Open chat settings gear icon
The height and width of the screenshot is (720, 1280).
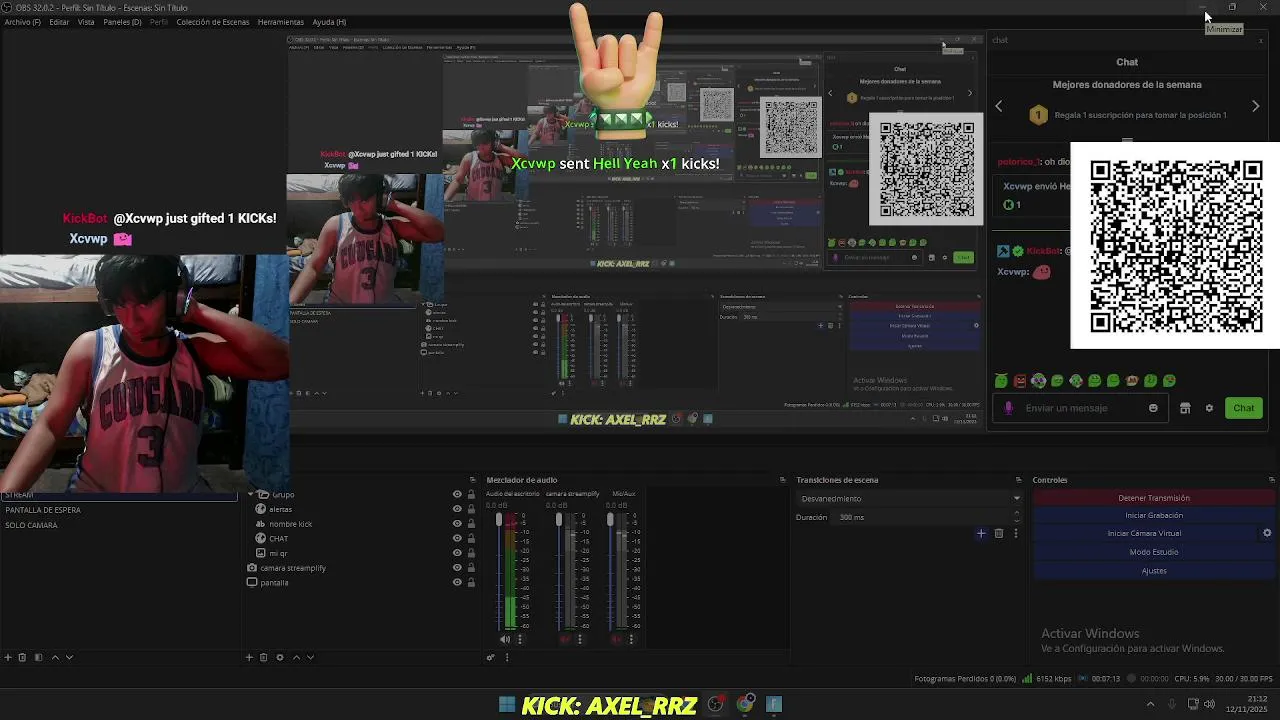coord(1209,408)
